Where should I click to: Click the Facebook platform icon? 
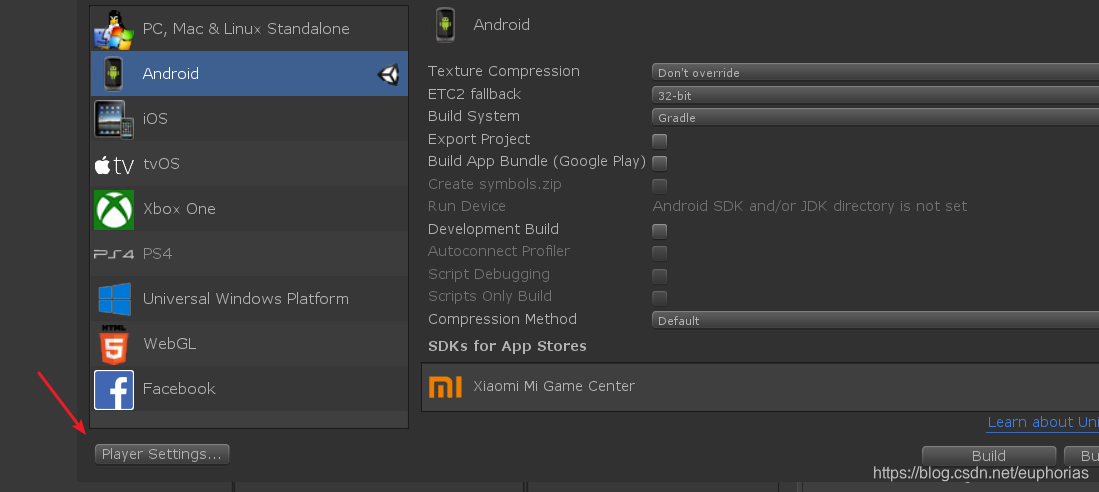pyautogui.click(x=113, y=389)
